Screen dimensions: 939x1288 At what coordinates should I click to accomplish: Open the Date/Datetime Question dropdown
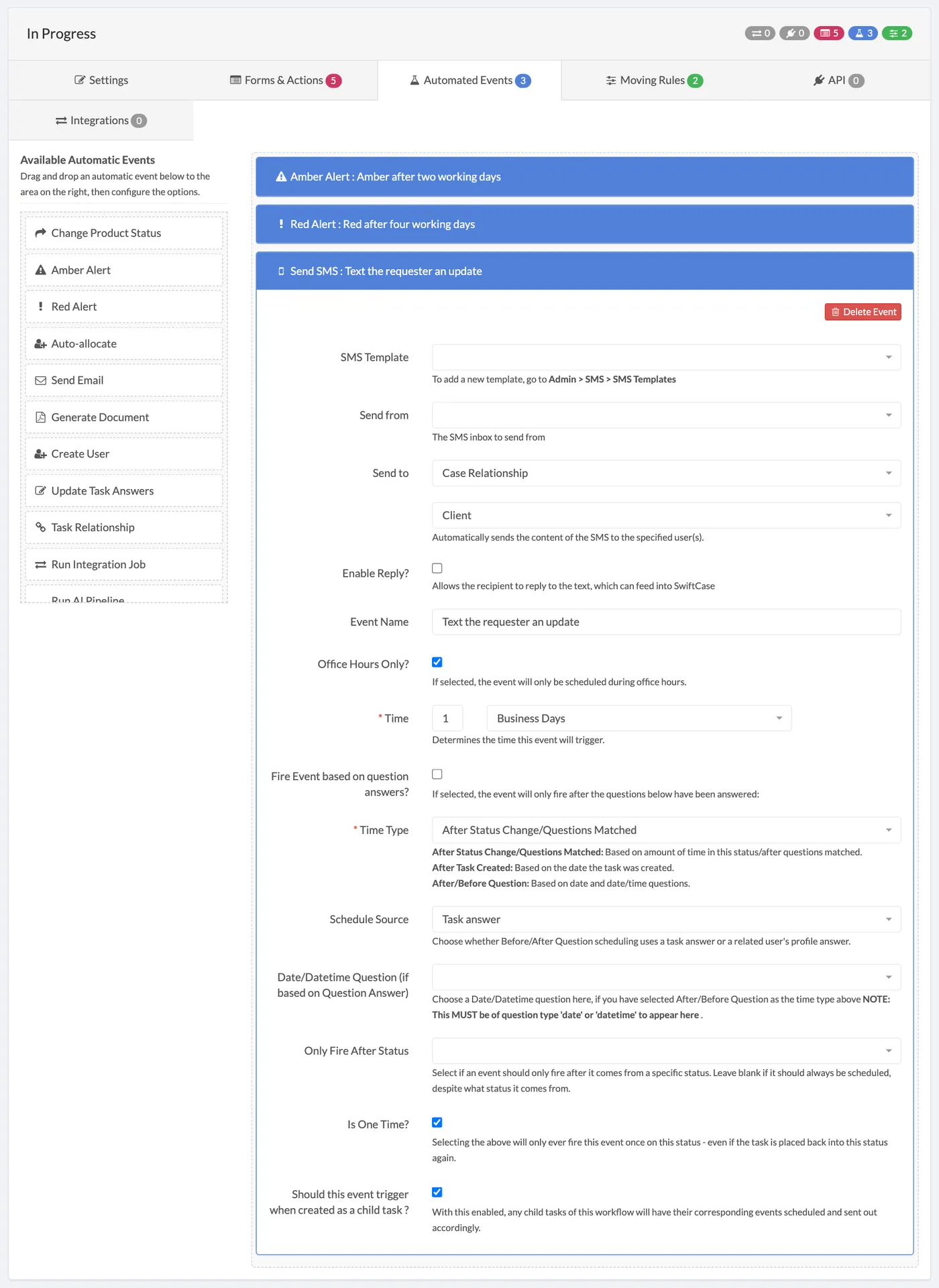(x=666, y=977)
